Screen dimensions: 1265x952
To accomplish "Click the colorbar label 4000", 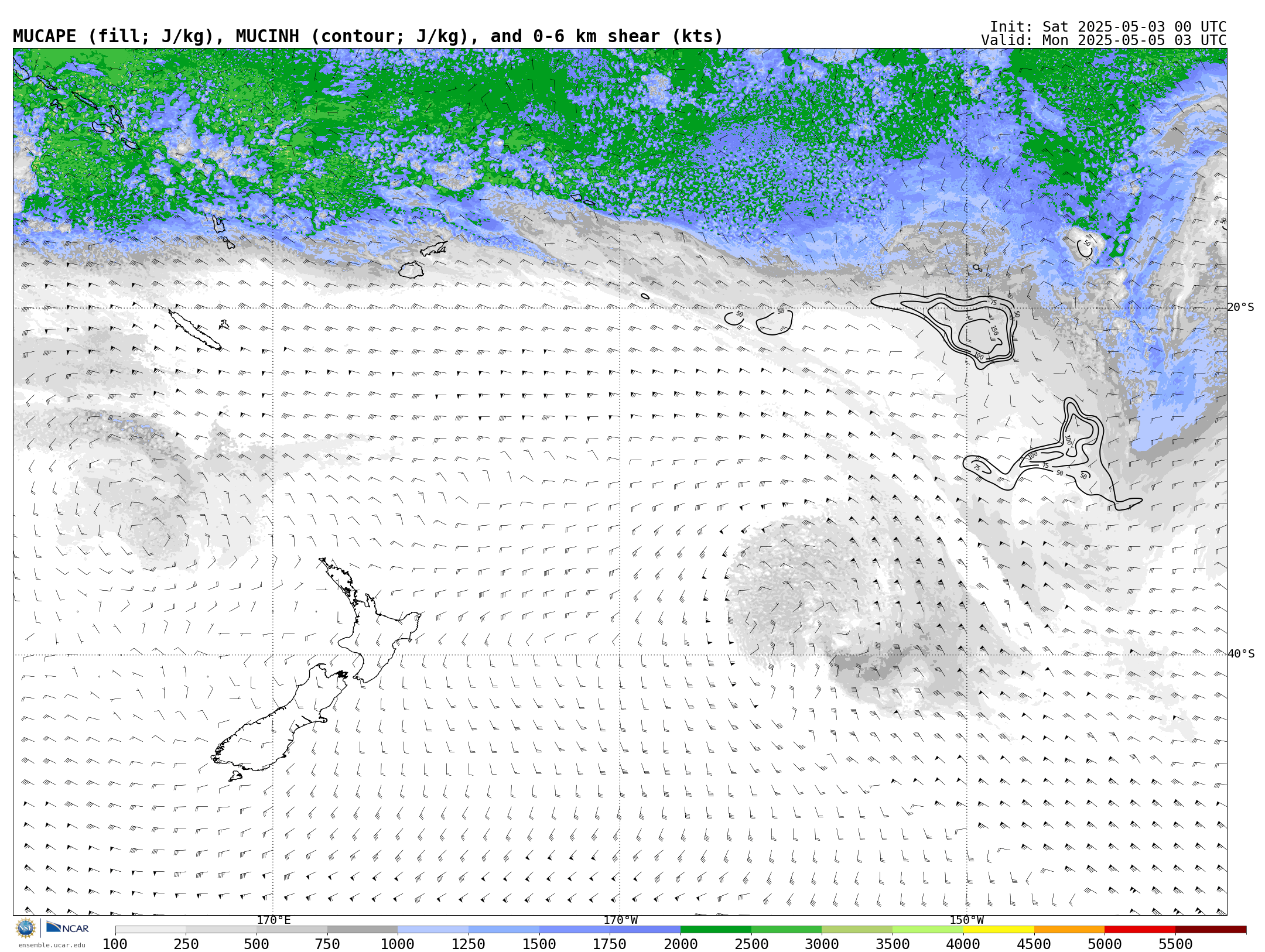I will pyautogui.click(x=963, y=944).
